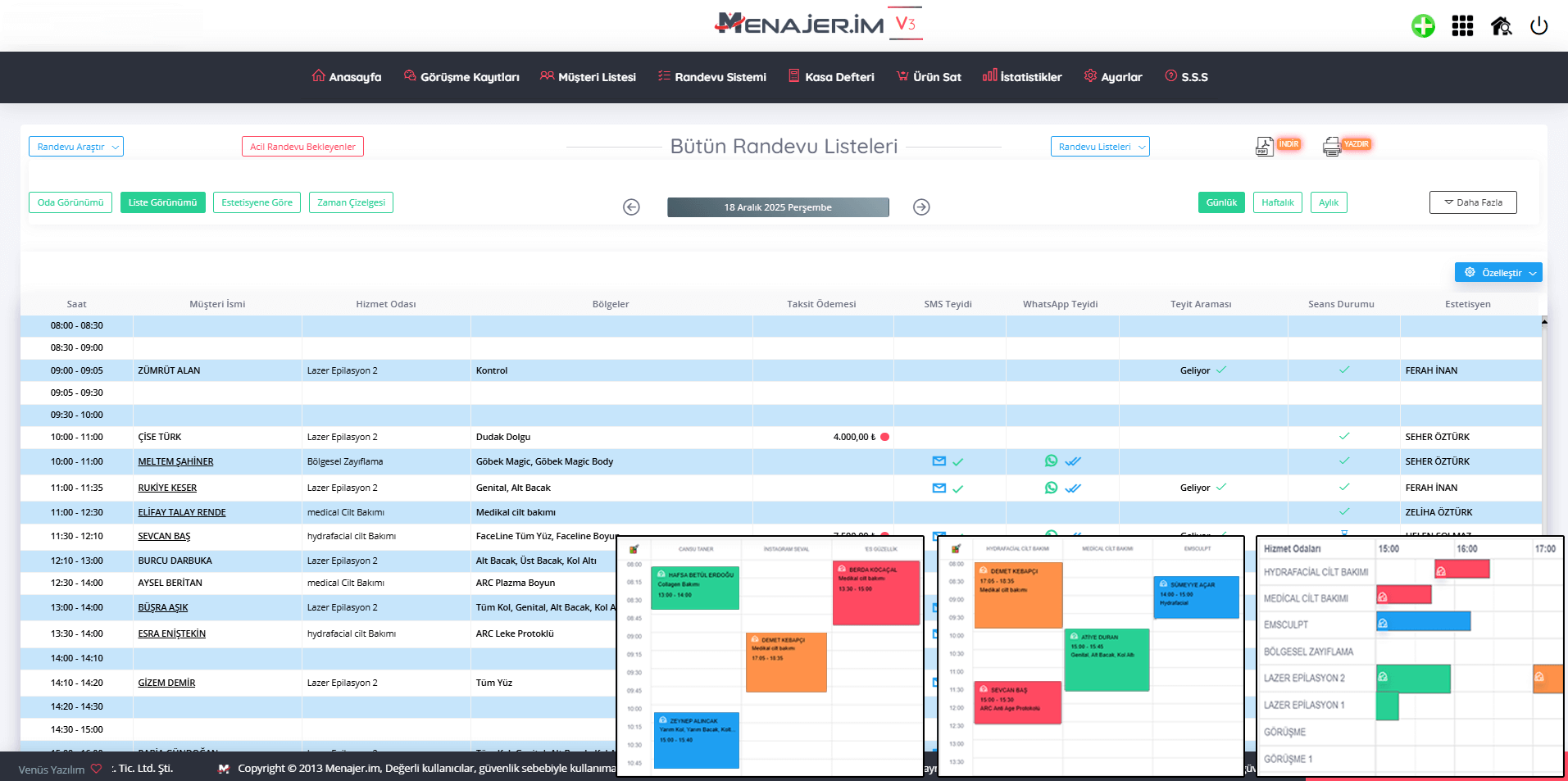The height and width of the screenshot is (781, 1568).
Task: Switch to Haftalık weekly view
Action: click(1277, 202)
